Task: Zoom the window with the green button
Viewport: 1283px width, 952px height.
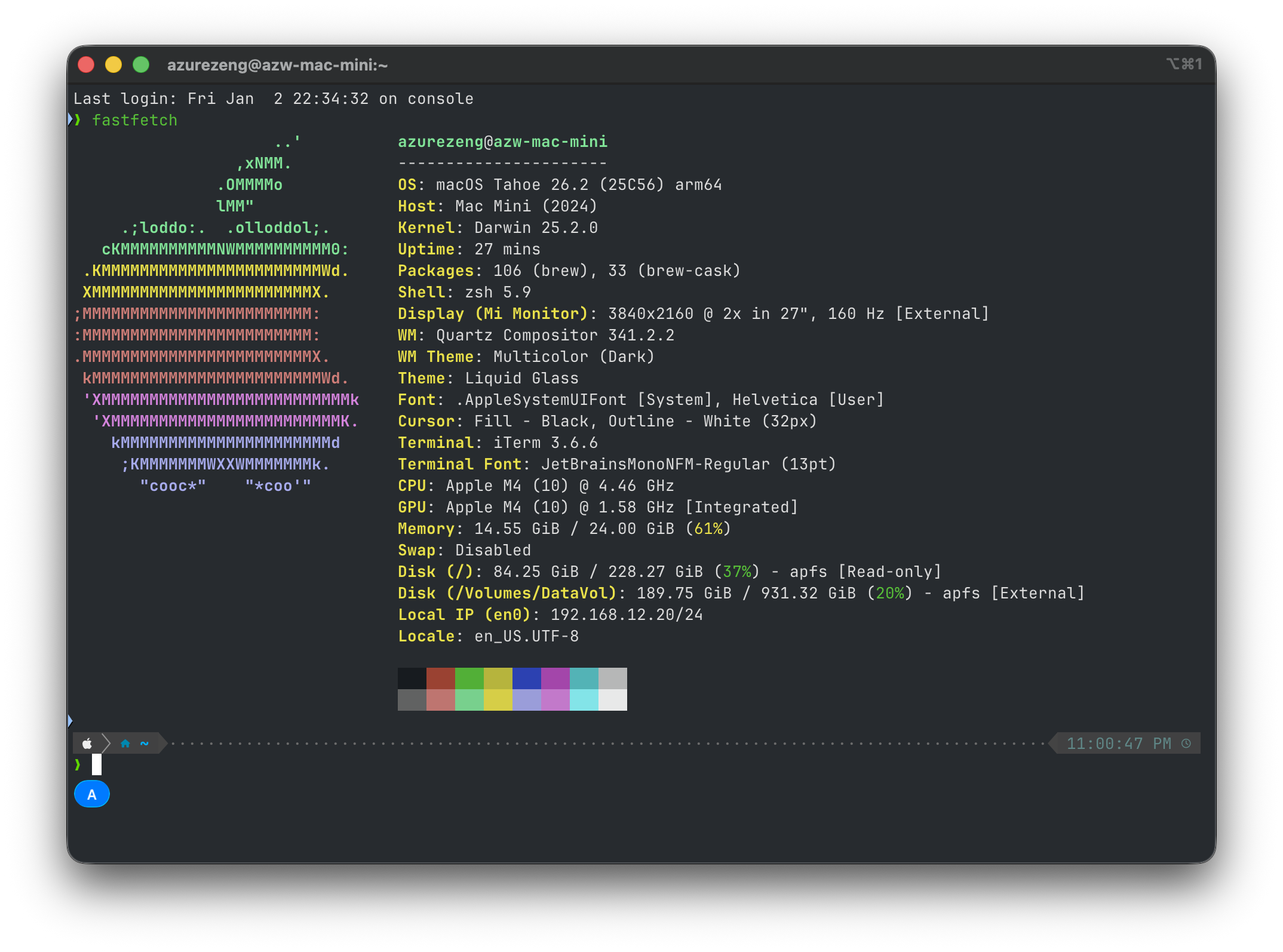Action: tap(141, 65)
